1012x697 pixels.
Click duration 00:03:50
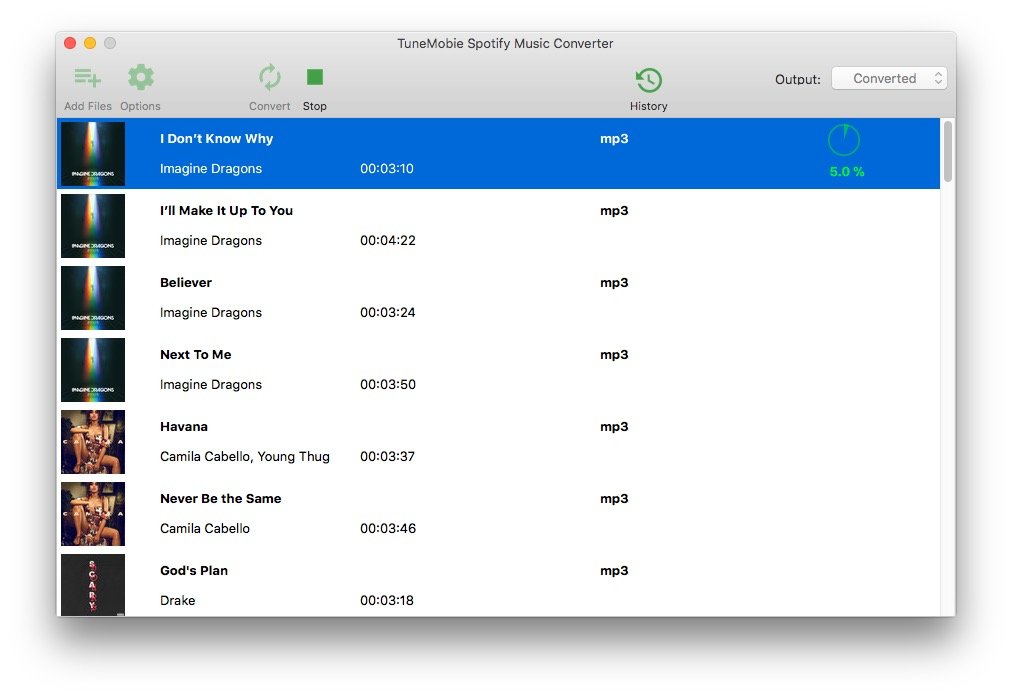pos(388,384)
